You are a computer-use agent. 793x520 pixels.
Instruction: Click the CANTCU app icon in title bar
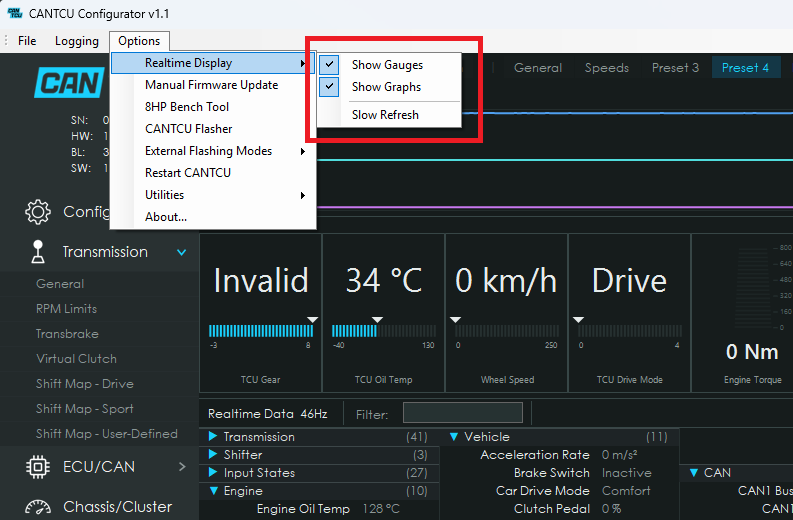(x=15, y=13)
